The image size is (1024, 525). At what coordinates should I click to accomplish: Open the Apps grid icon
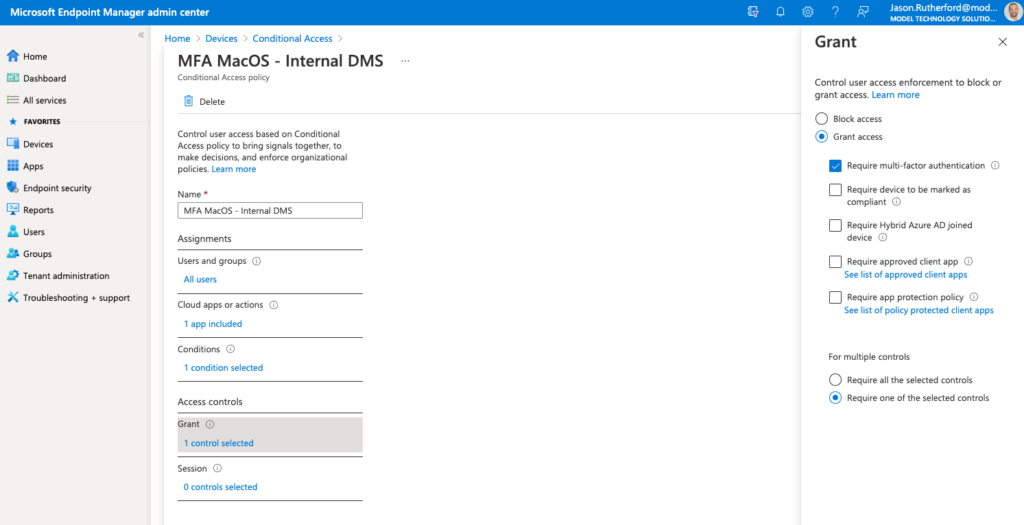[x=12, y=166]
